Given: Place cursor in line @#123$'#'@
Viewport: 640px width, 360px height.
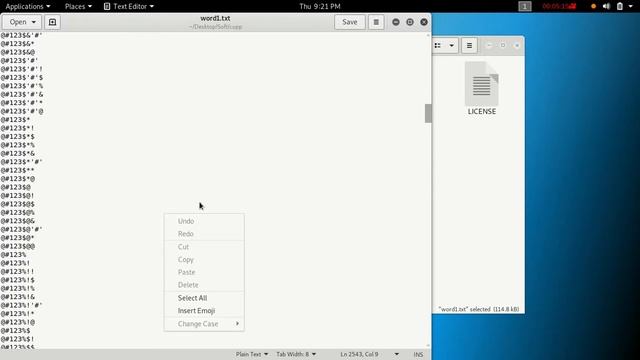Looking at the screenshot, I should point(22,111).
